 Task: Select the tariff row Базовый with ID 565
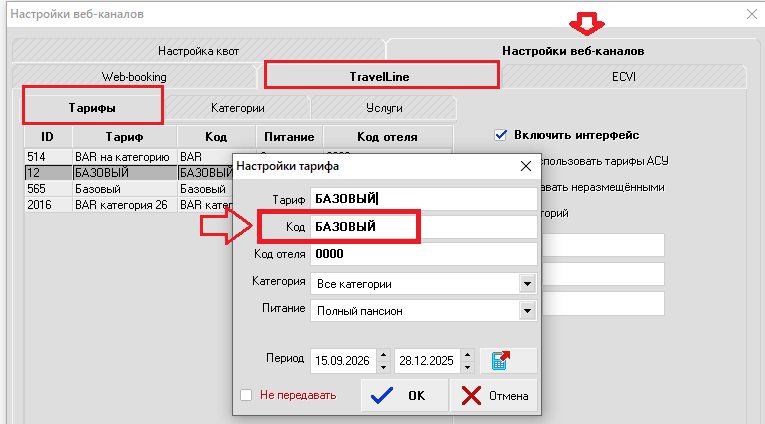[129, 189]
